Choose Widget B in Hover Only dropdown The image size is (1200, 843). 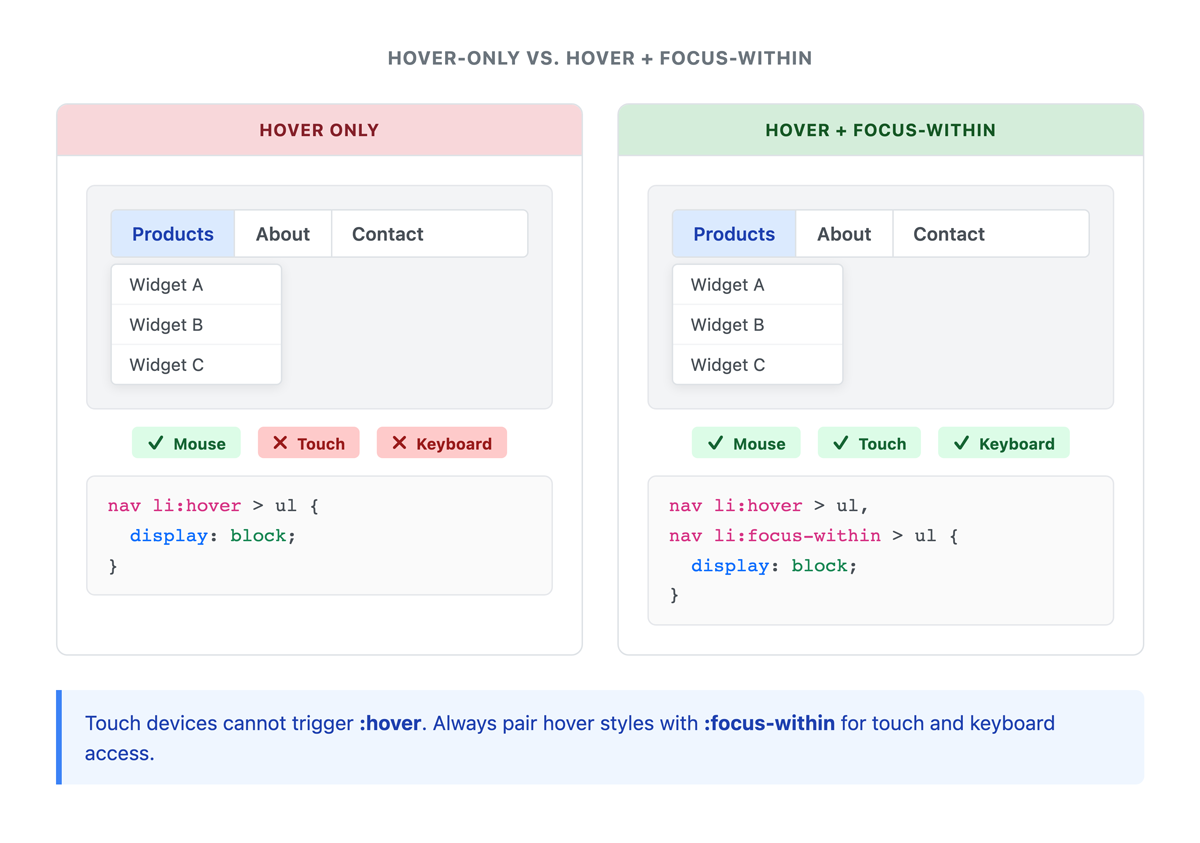coord(196,325)
